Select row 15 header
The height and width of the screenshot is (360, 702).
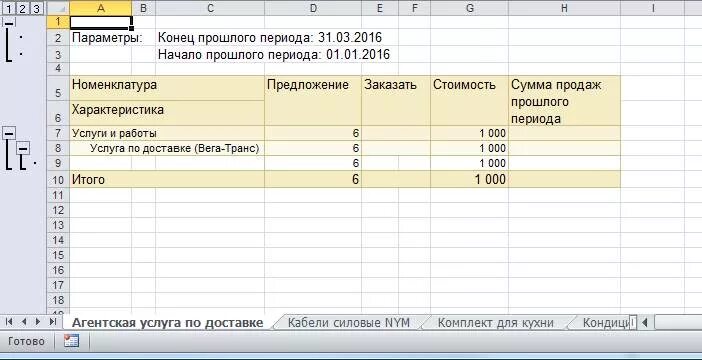(x=58, y=255)
